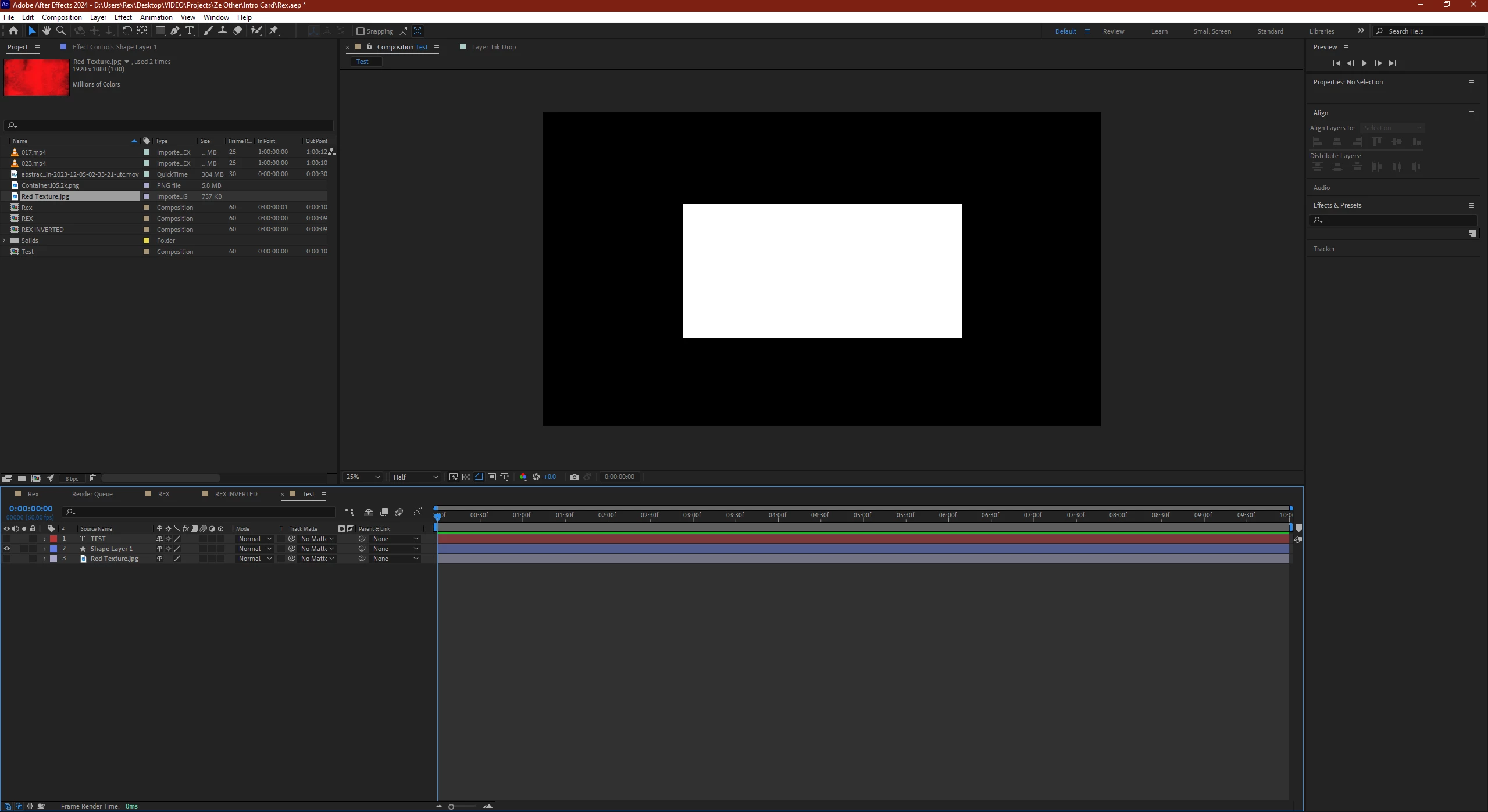Hide Shape Layer 1 with eye toggle
This screenshot has width=1488, height=812.
7,549
